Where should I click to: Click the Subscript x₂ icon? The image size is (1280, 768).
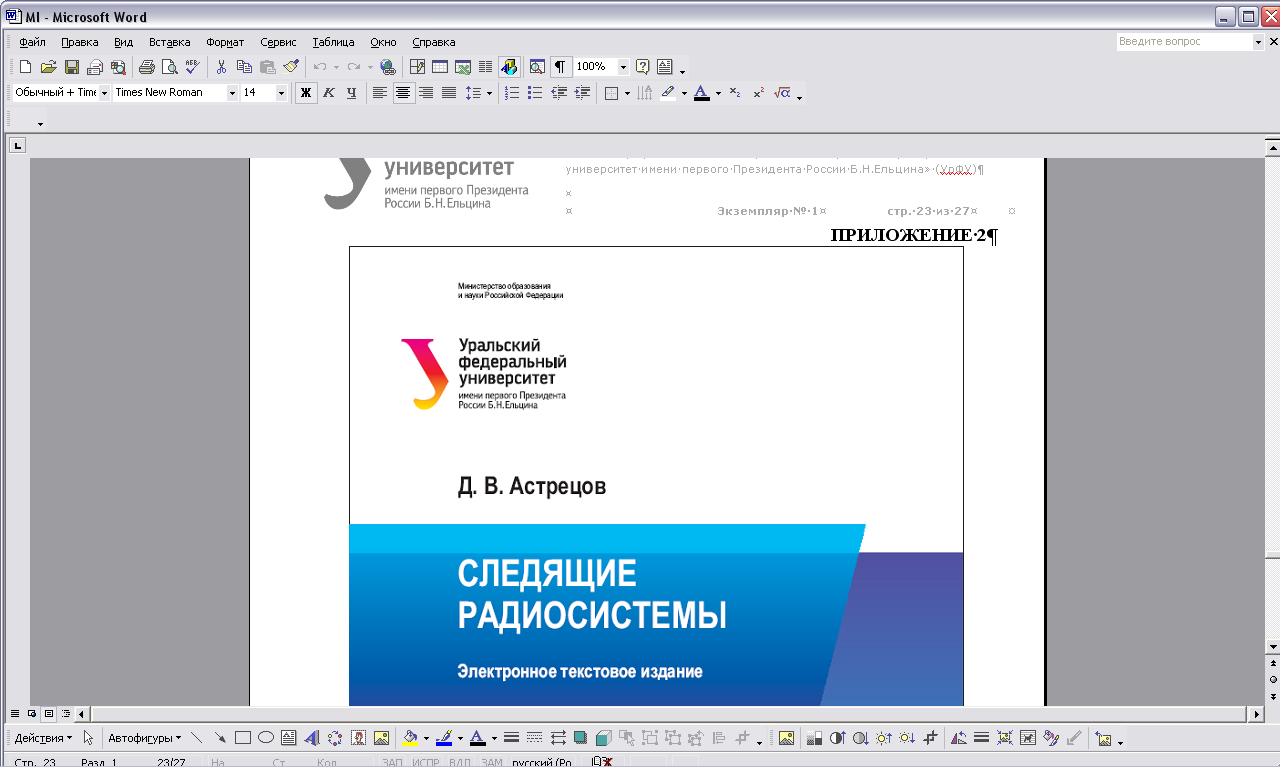pyautogui.click(x=735, y=93)
